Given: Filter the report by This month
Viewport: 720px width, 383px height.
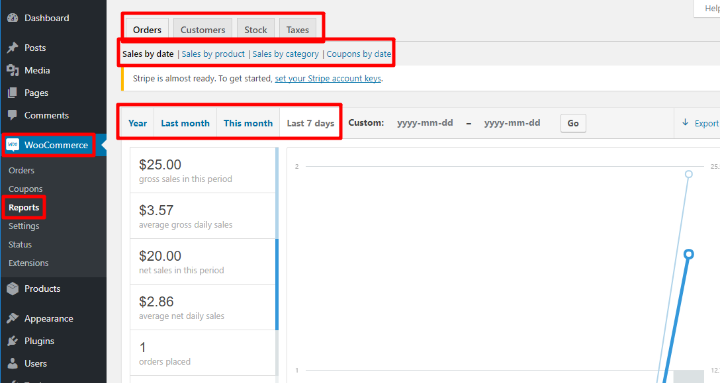Looking at the screenshot, I should (x=248, y=123).
